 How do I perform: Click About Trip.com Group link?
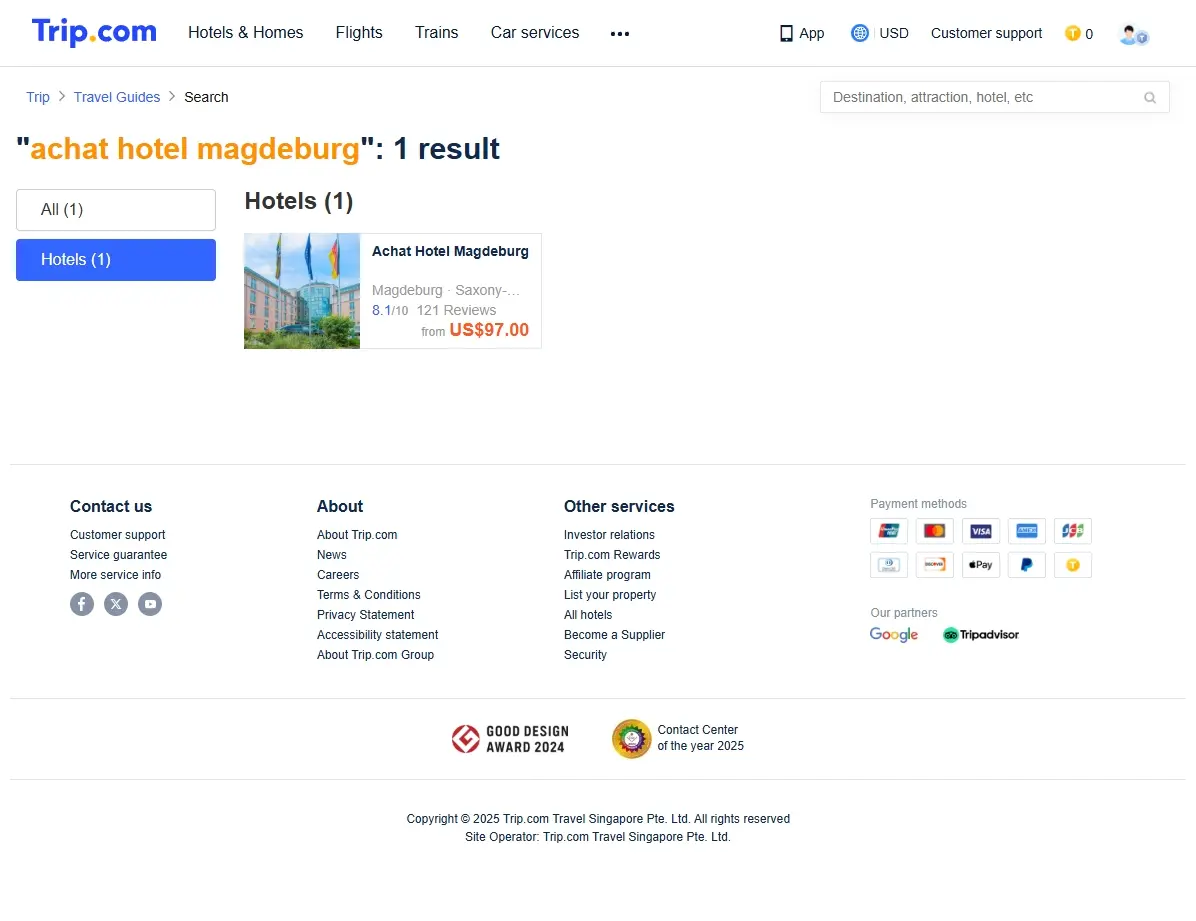[x=375, y=655]
